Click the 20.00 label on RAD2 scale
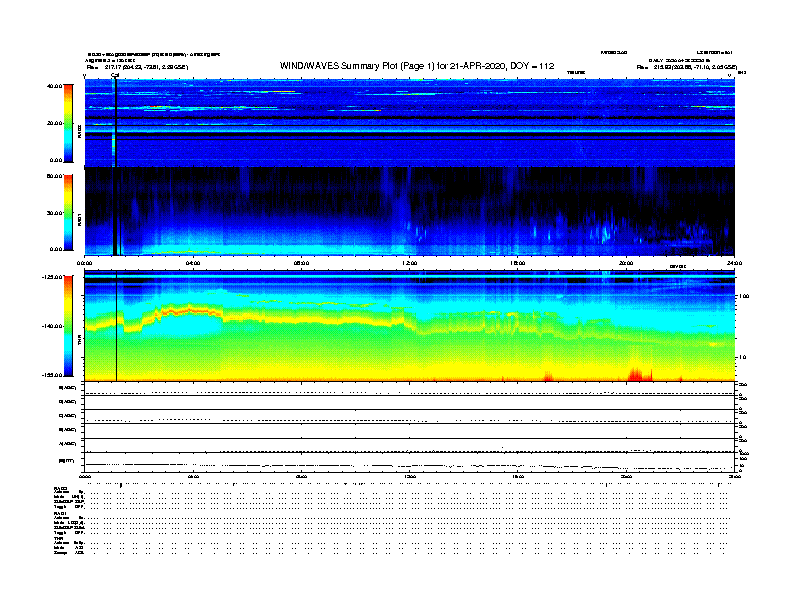This screenshot has width=792, height=612. (x=54, y=123)
